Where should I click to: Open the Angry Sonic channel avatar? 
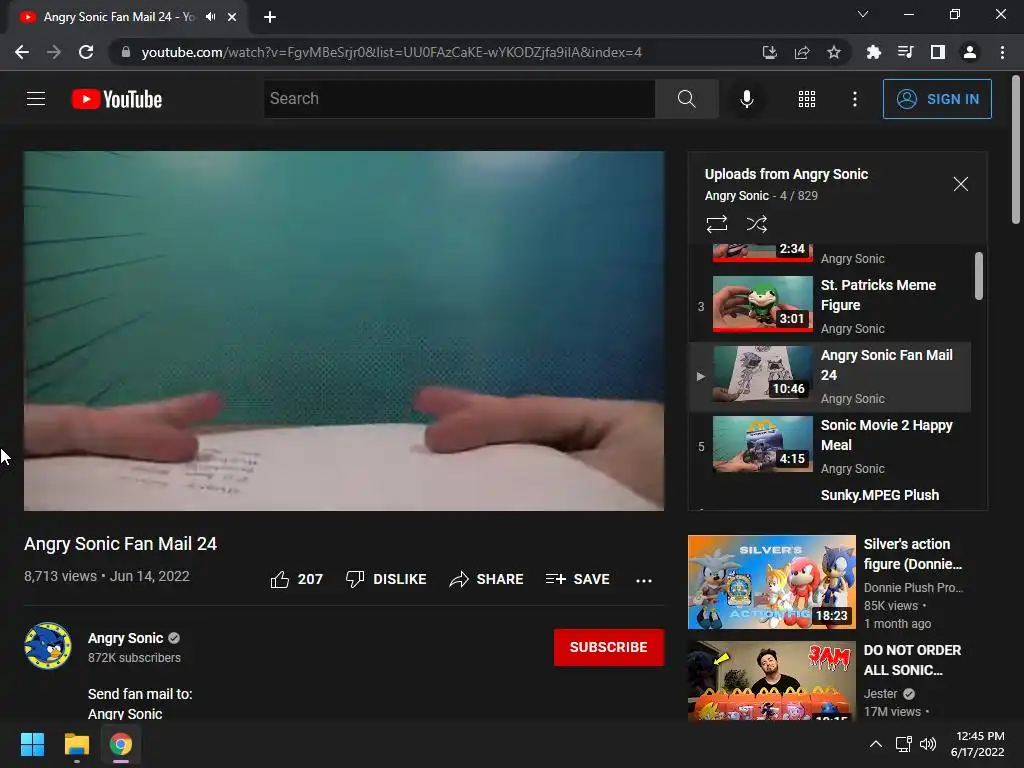click(x=48, y=646)
